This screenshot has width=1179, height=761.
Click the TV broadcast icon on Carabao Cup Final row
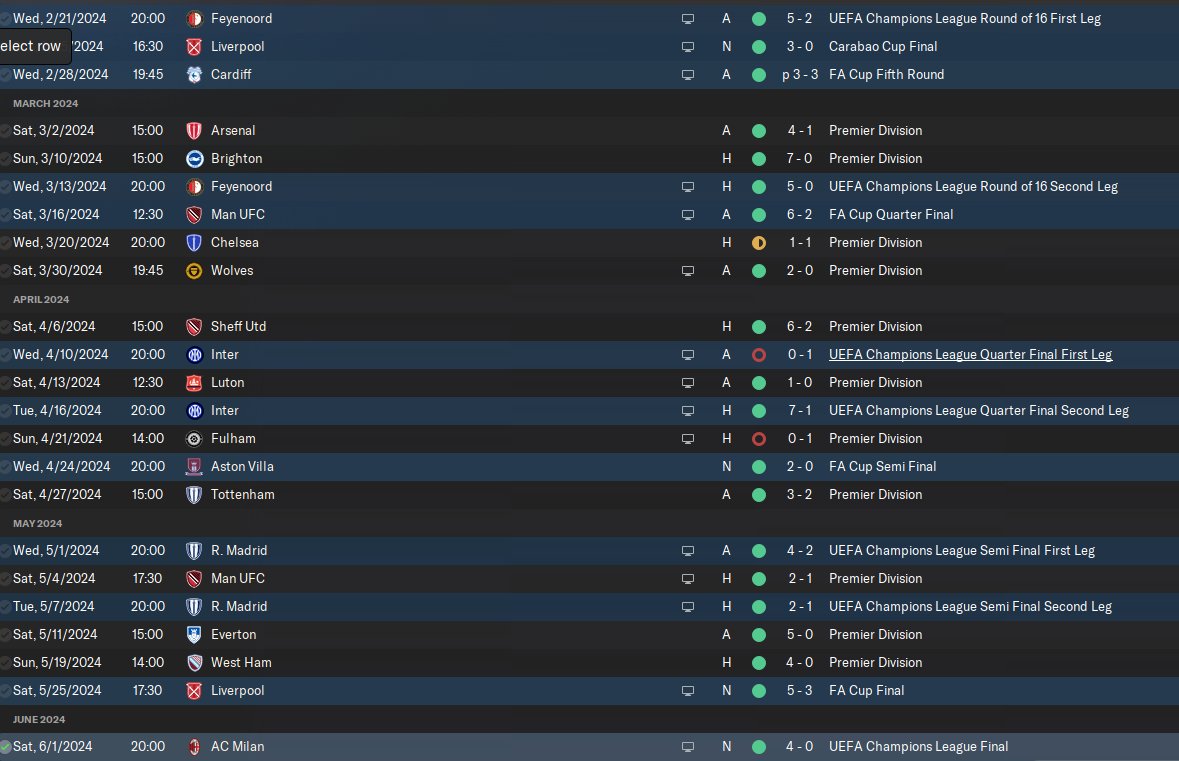pos(687,46)
